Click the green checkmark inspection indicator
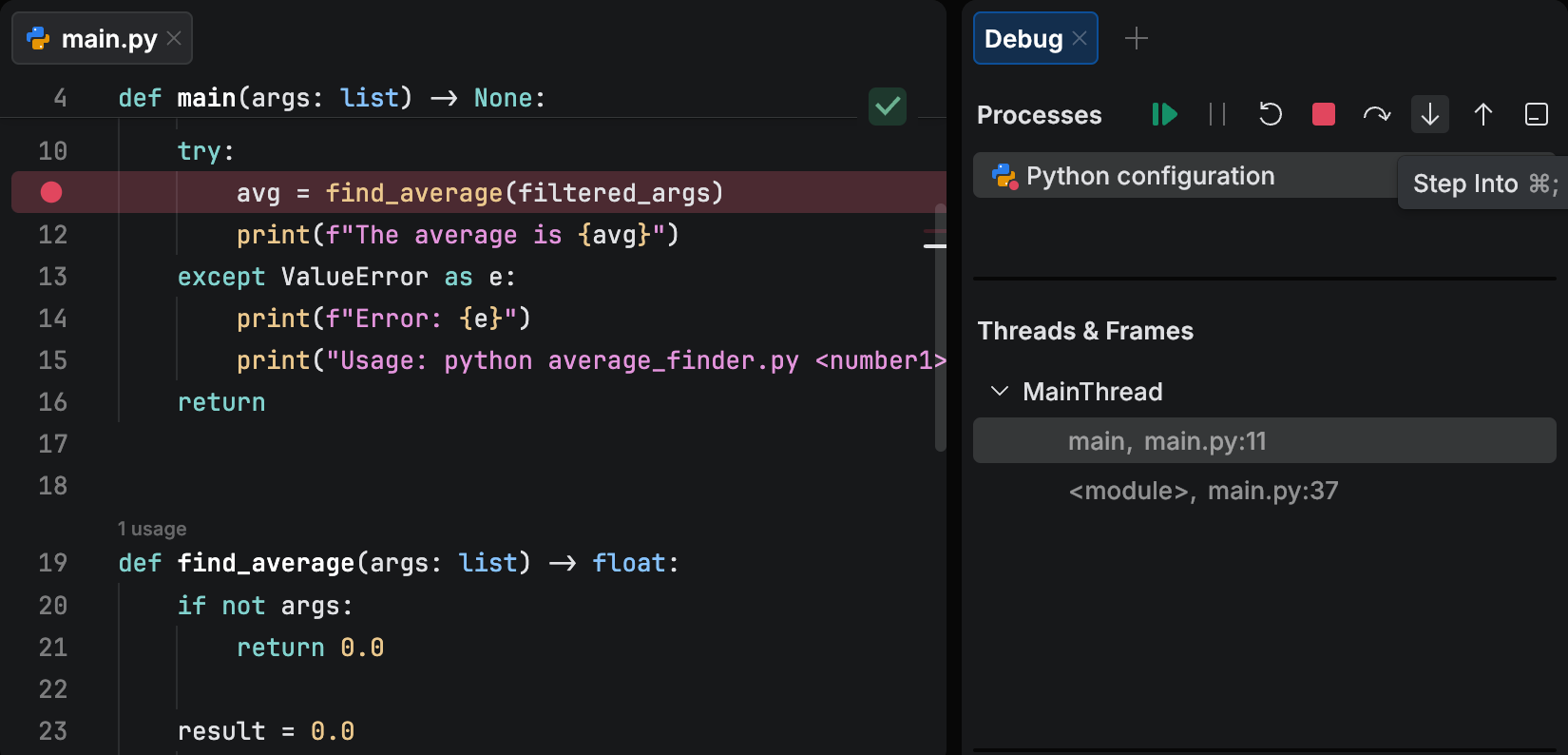The image size is (1568, 755). point(888,106)
